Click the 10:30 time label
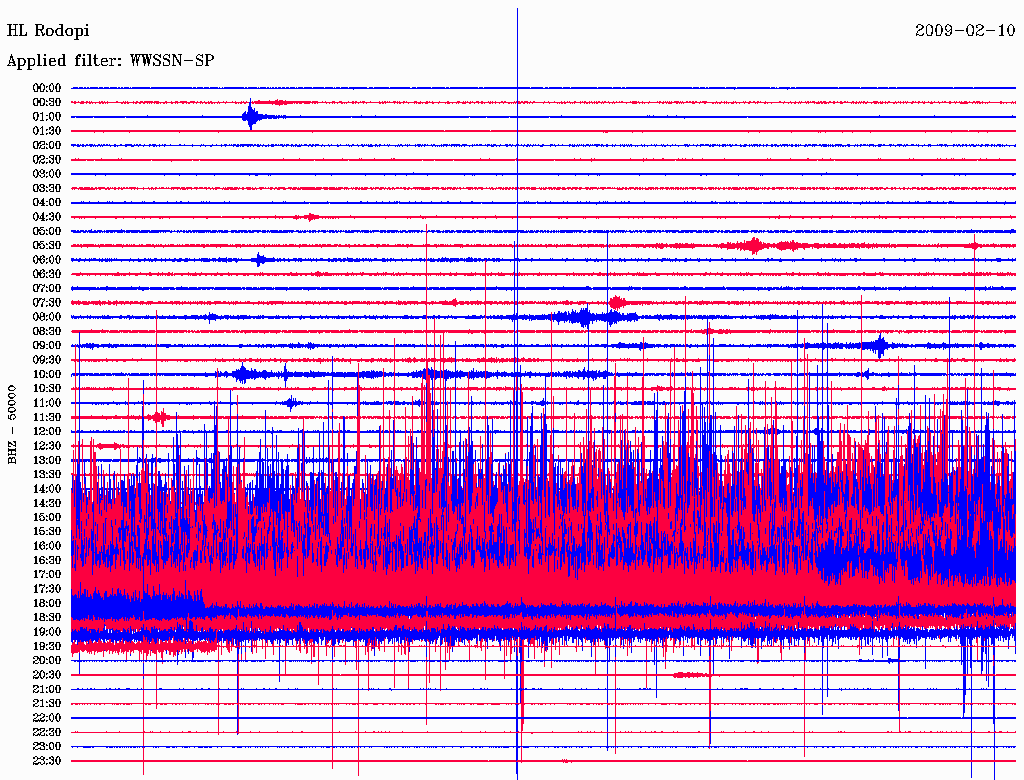Image resolution: width=1024 pixels, height=780 pixels. pyautogui.click(x=47, y=389)
